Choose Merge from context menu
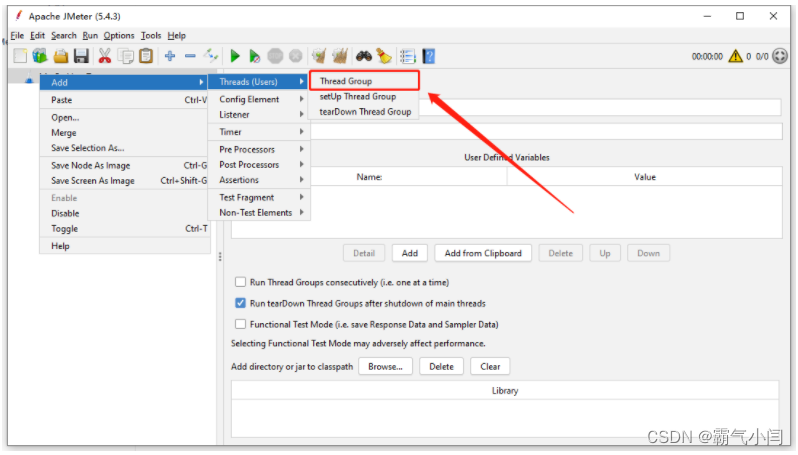This screenshot has width=798, height=455. [124, 133]
